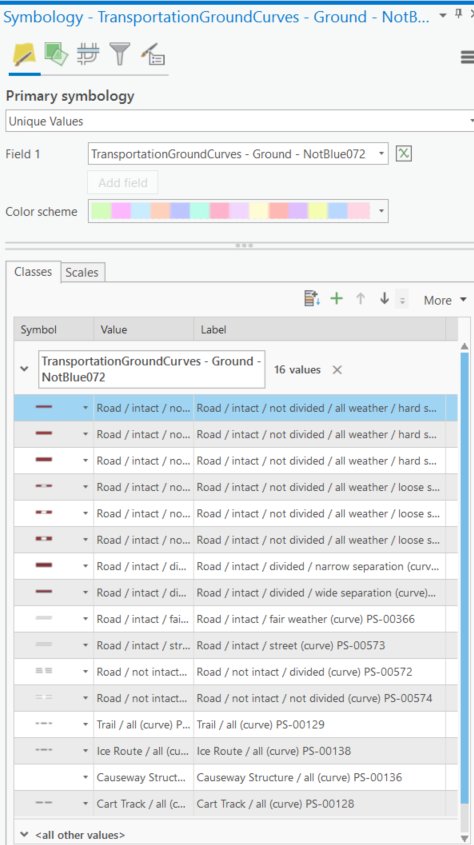Click the move selected values up arrow
The height and width of the screenshot is (845, 474).
pyautogui.click(x=360, y=299)
